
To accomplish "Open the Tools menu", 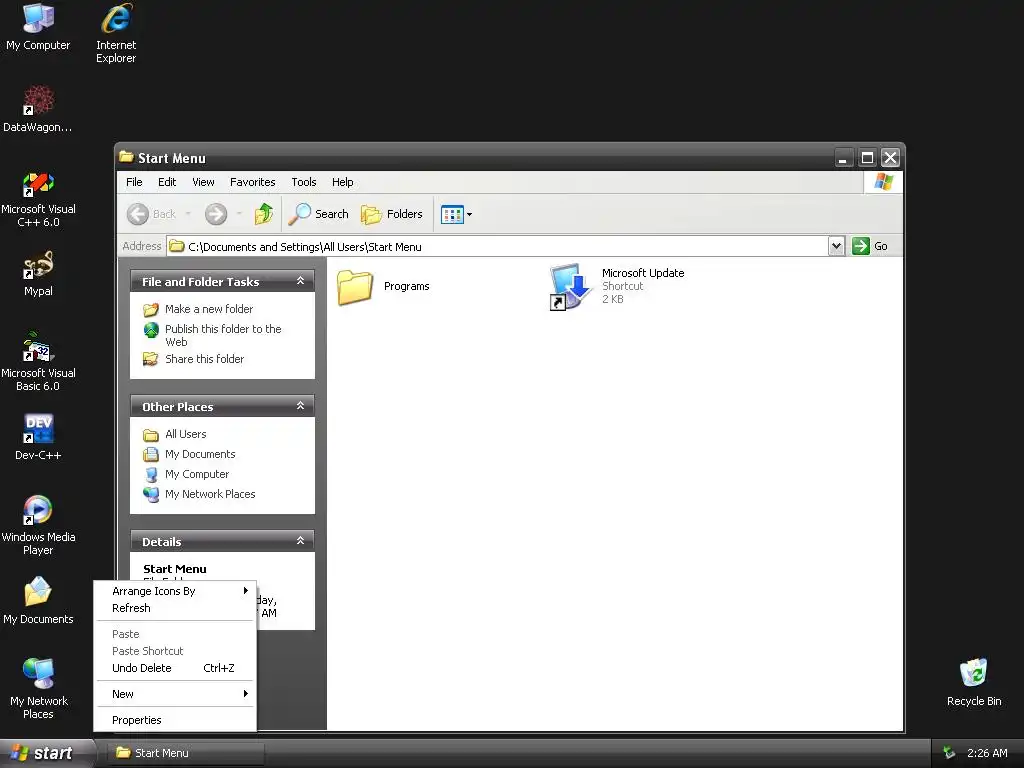I will (304, 182).
